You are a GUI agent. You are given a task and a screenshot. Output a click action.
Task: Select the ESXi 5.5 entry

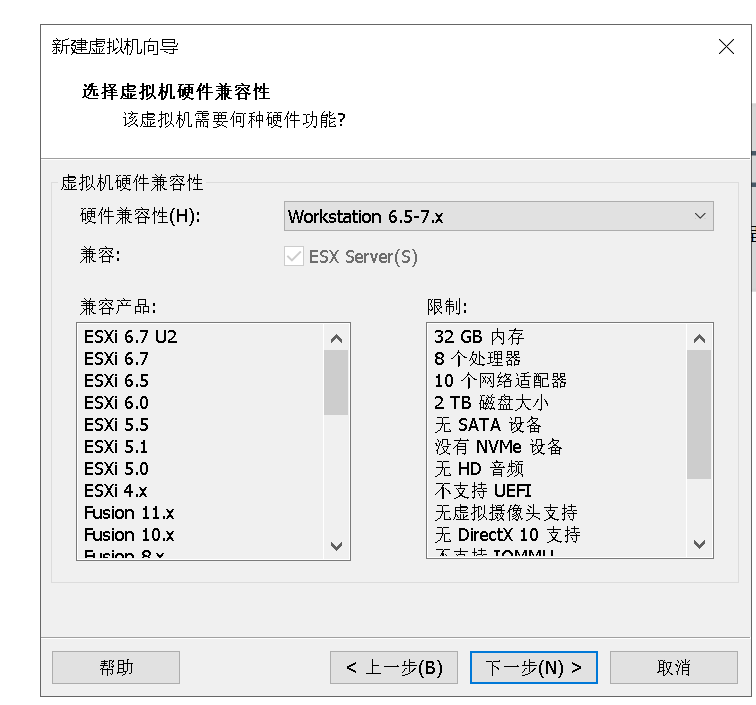(116, 425)
